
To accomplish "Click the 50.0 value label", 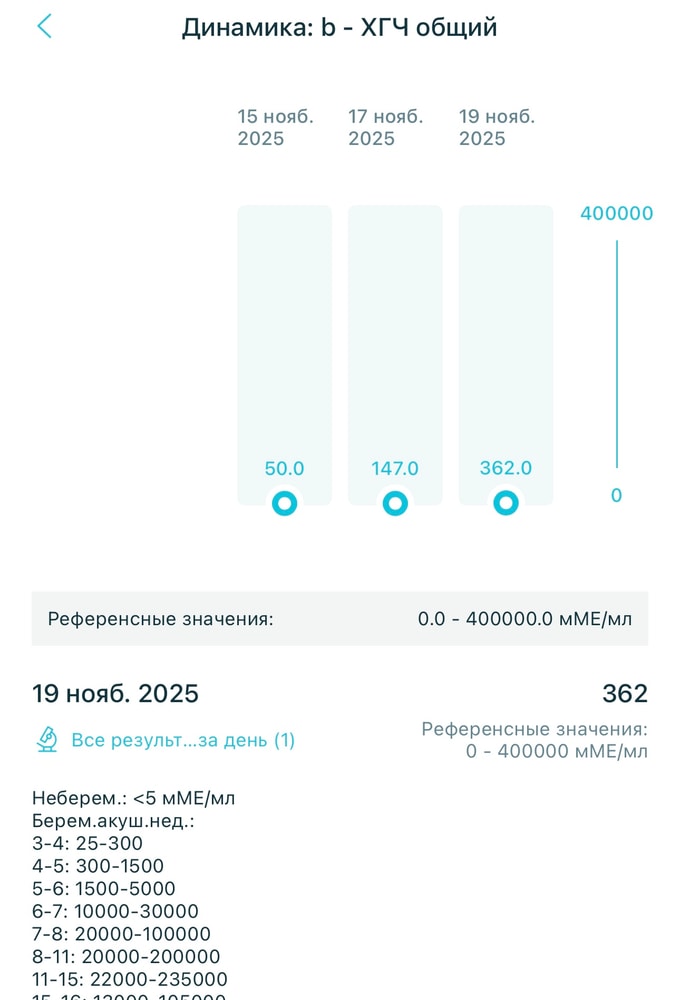I will point(284,468).
